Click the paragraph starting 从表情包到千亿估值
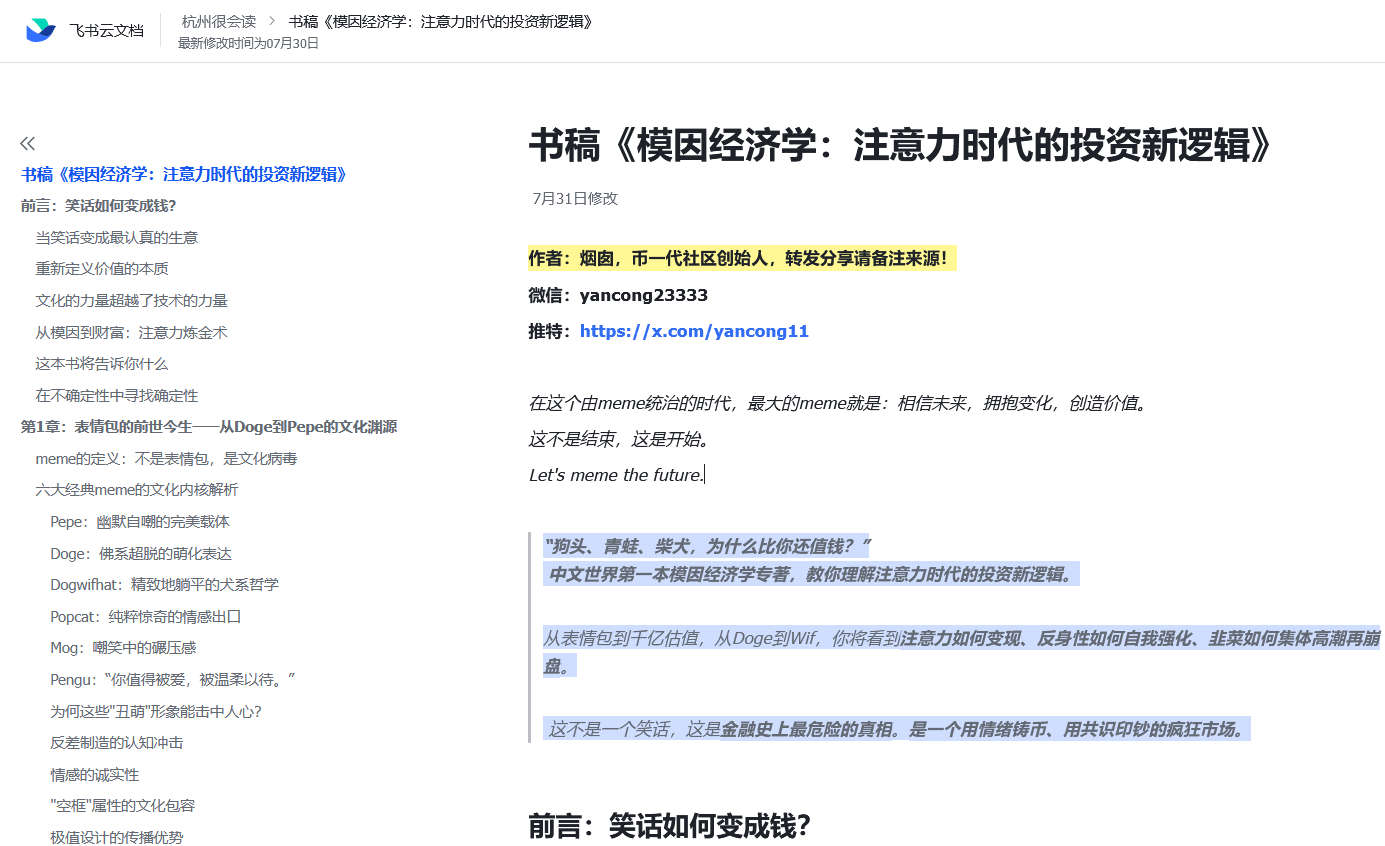This screenshot has width=1385, height=846. click(961, 652)
